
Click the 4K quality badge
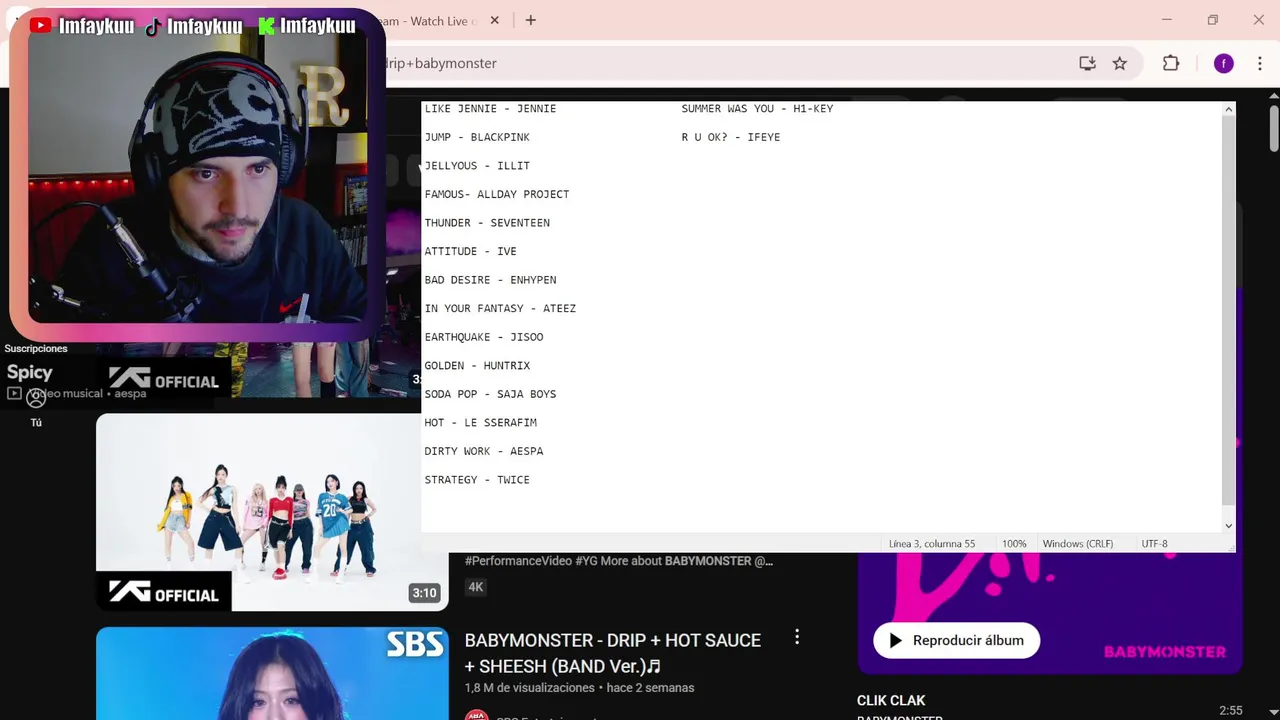(476, 587)
